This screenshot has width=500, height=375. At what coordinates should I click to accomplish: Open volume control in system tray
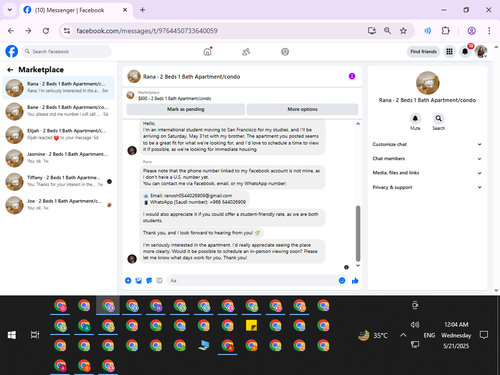415,324
